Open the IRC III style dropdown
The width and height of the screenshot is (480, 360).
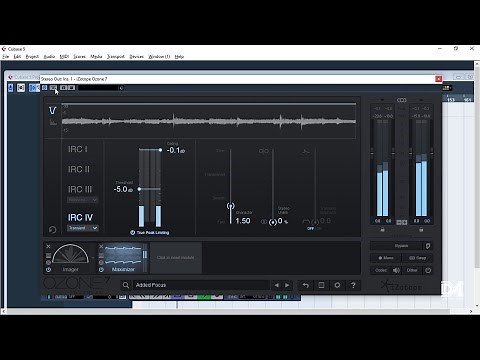83,200
